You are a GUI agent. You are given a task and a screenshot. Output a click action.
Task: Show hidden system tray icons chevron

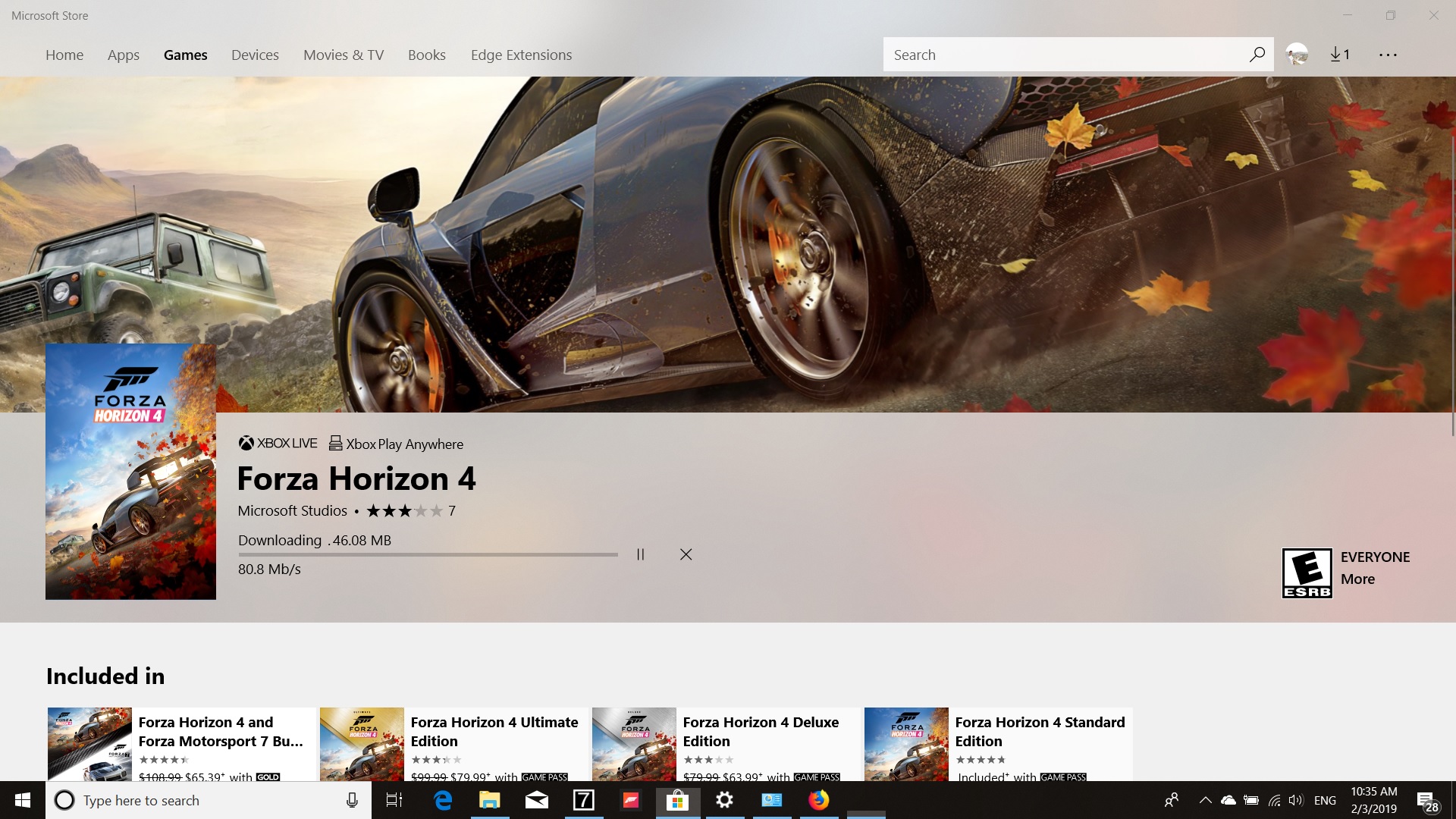[1205, 800]
